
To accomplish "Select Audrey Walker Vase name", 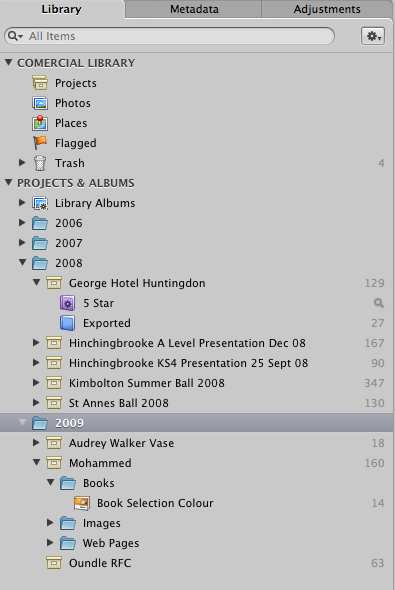I will 122,443.
